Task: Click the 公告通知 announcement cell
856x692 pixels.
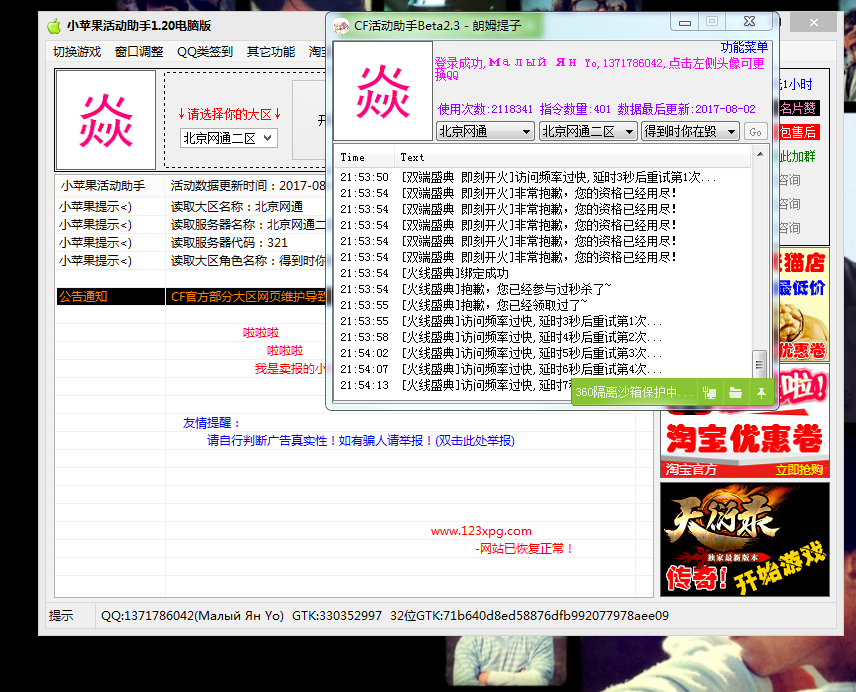Action: [x=110, y=297]
